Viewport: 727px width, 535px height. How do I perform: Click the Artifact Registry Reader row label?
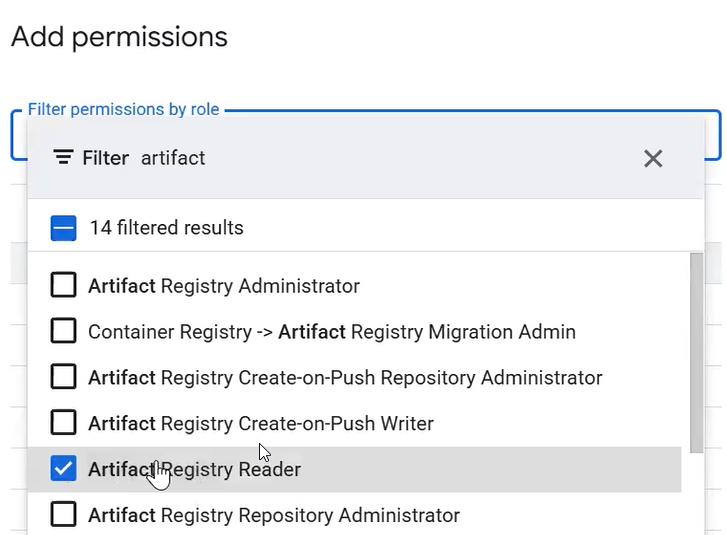tap(194, 469)
